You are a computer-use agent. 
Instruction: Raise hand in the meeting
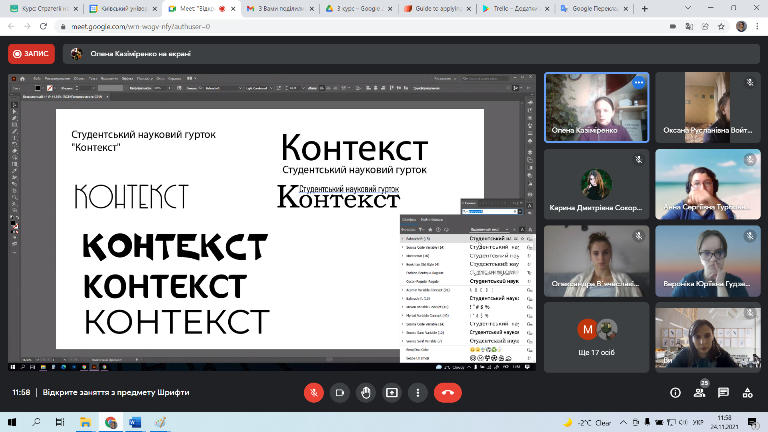[366, 392]
